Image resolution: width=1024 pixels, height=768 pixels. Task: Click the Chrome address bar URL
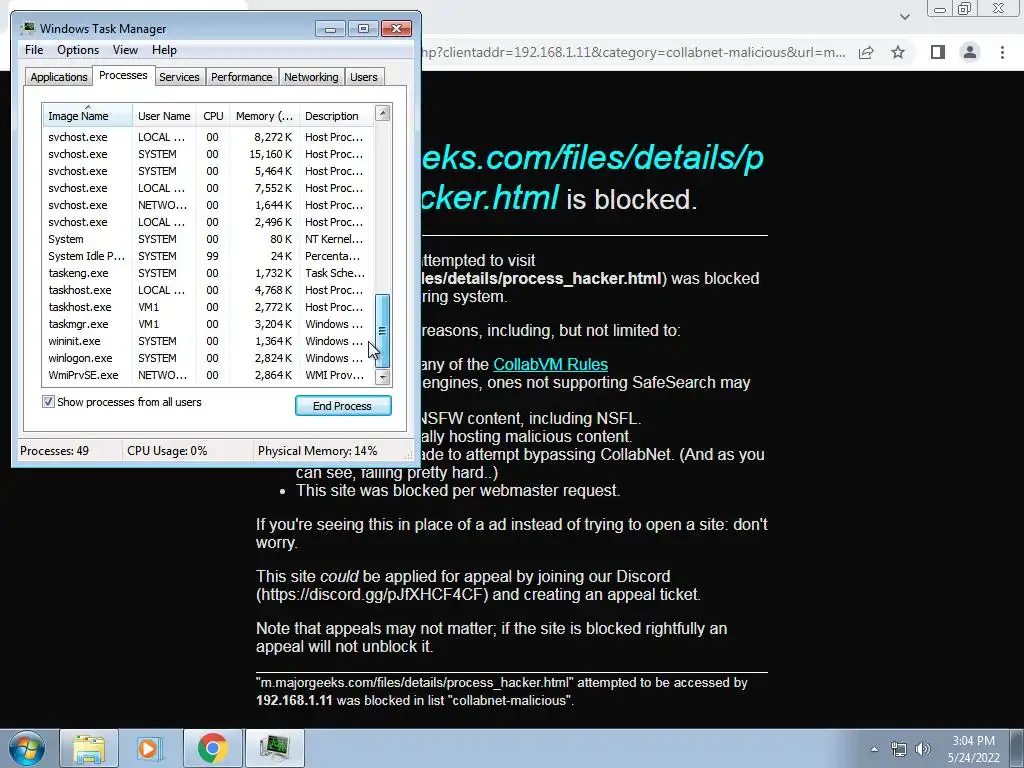pos(633,52)
